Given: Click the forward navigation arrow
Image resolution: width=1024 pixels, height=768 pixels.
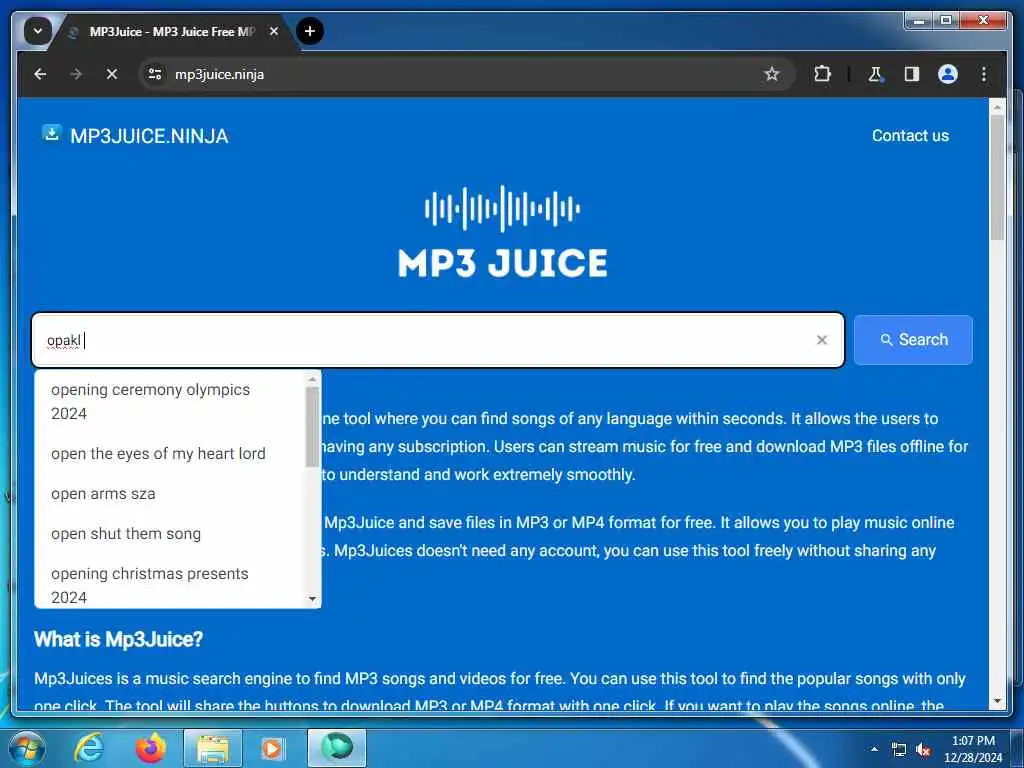Looking at the screenshot, I should tap(76, 74).
